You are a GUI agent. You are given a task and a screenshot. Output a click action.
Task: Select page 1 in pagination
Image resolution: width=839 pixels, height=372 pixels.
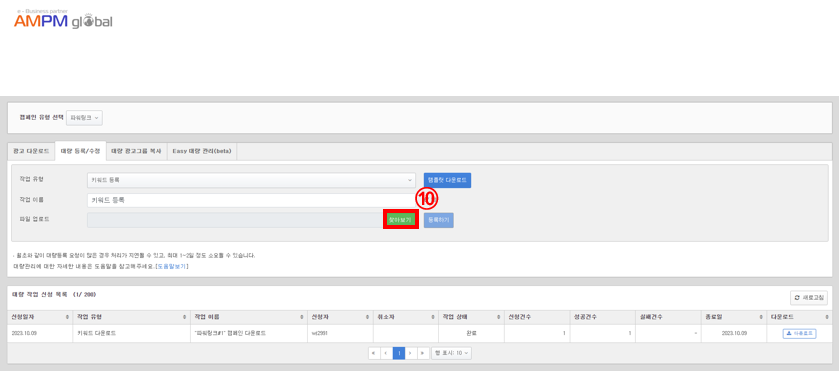click(x=399, y=353)
